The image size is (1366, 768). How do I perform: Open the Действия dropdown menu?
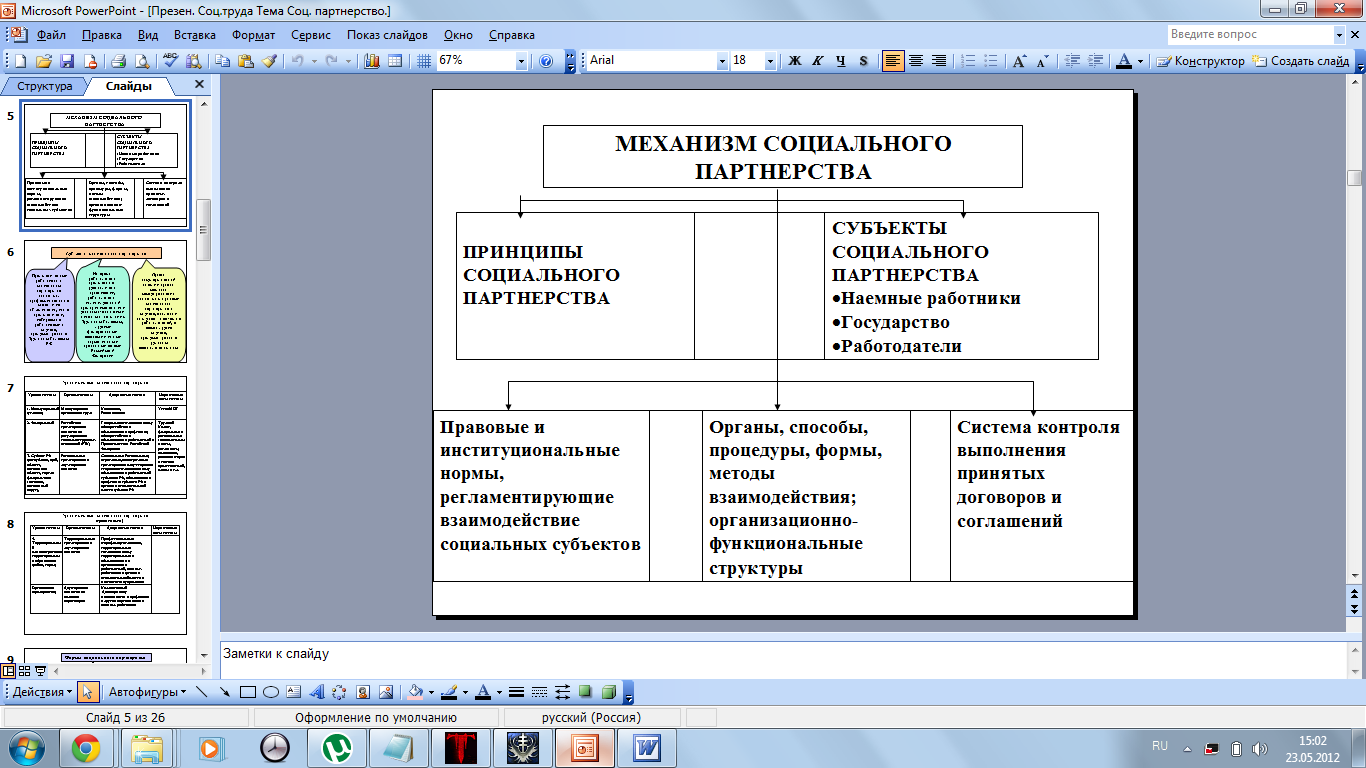point(42,692)
